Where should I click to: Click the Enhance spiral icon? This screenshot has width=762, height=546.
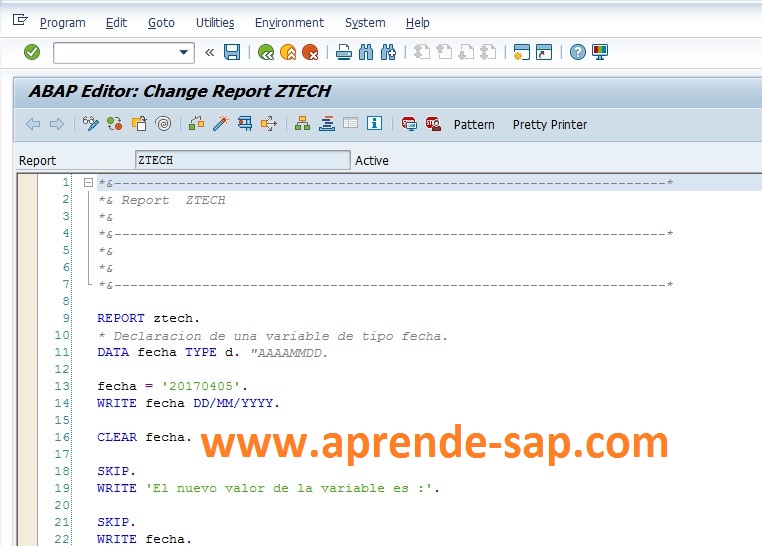tap(163, 124)
